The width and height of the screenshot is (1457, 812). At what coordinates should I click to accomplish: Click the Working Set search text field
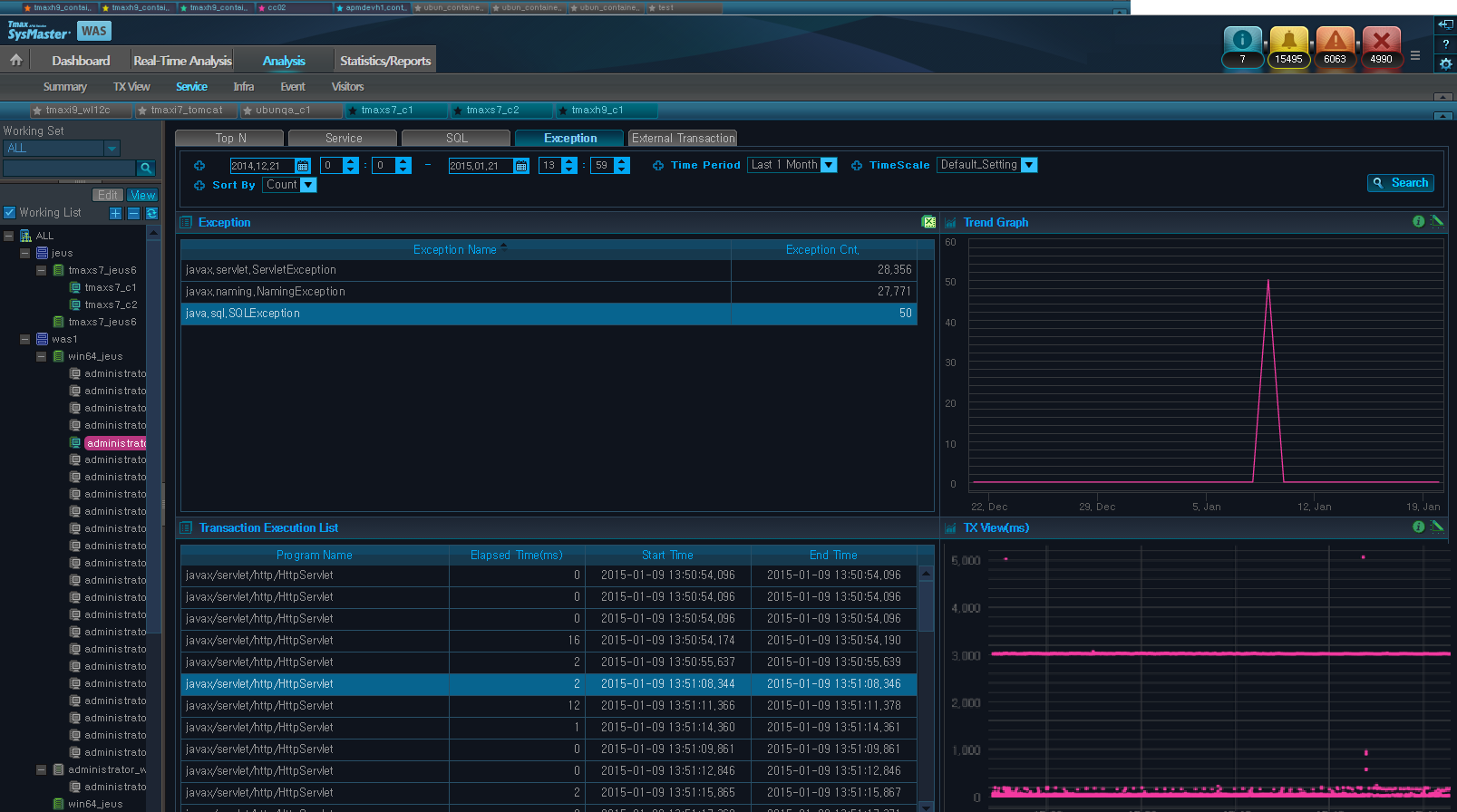[x=70, y=168]
